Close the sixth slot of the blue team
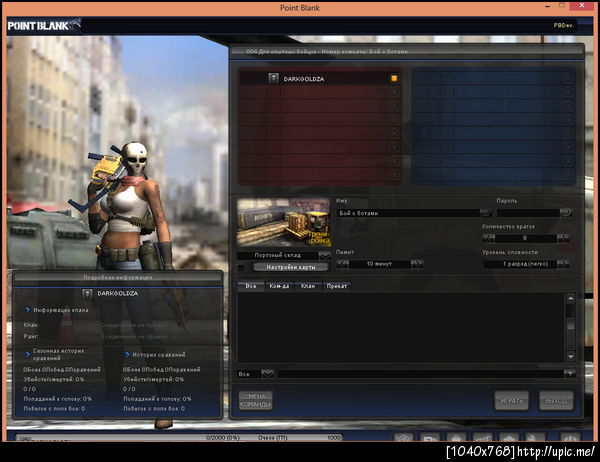 [x=568, y=147]
